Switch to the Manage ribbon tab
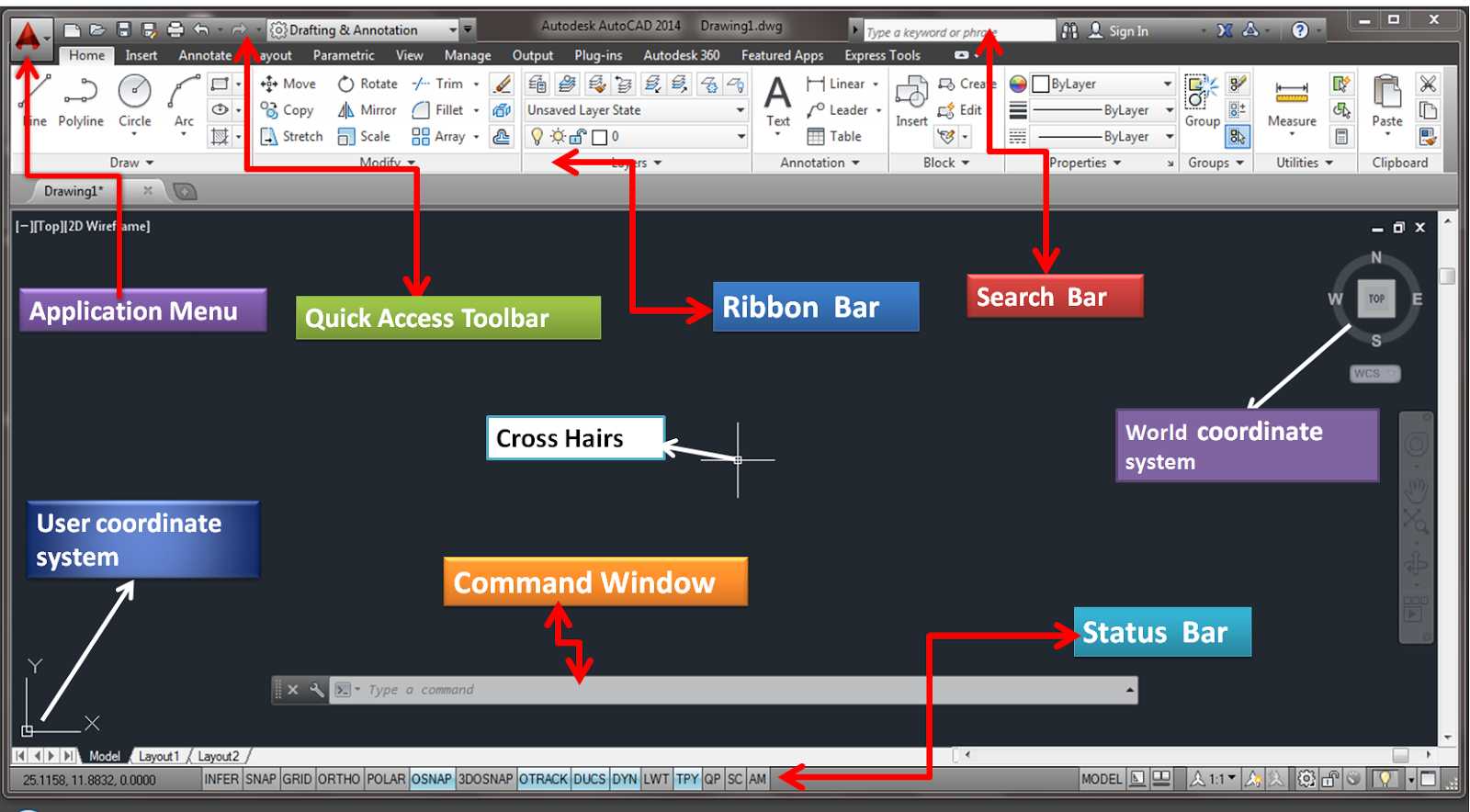The width and height of the screenshot is (1470, 812). point(468,55)
